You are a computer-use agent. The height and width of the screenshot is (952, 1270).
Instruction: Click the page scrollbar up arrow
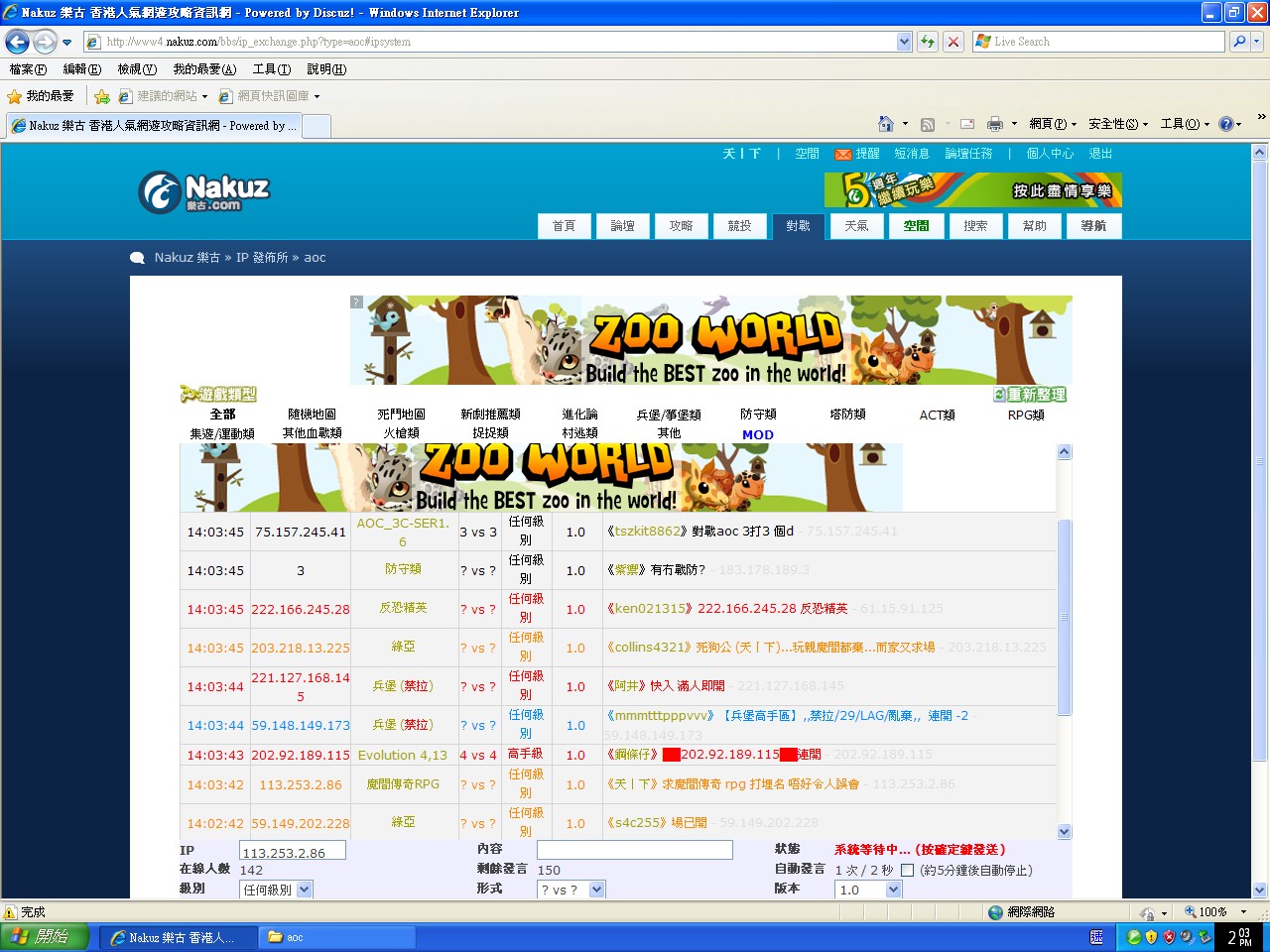1260,153
